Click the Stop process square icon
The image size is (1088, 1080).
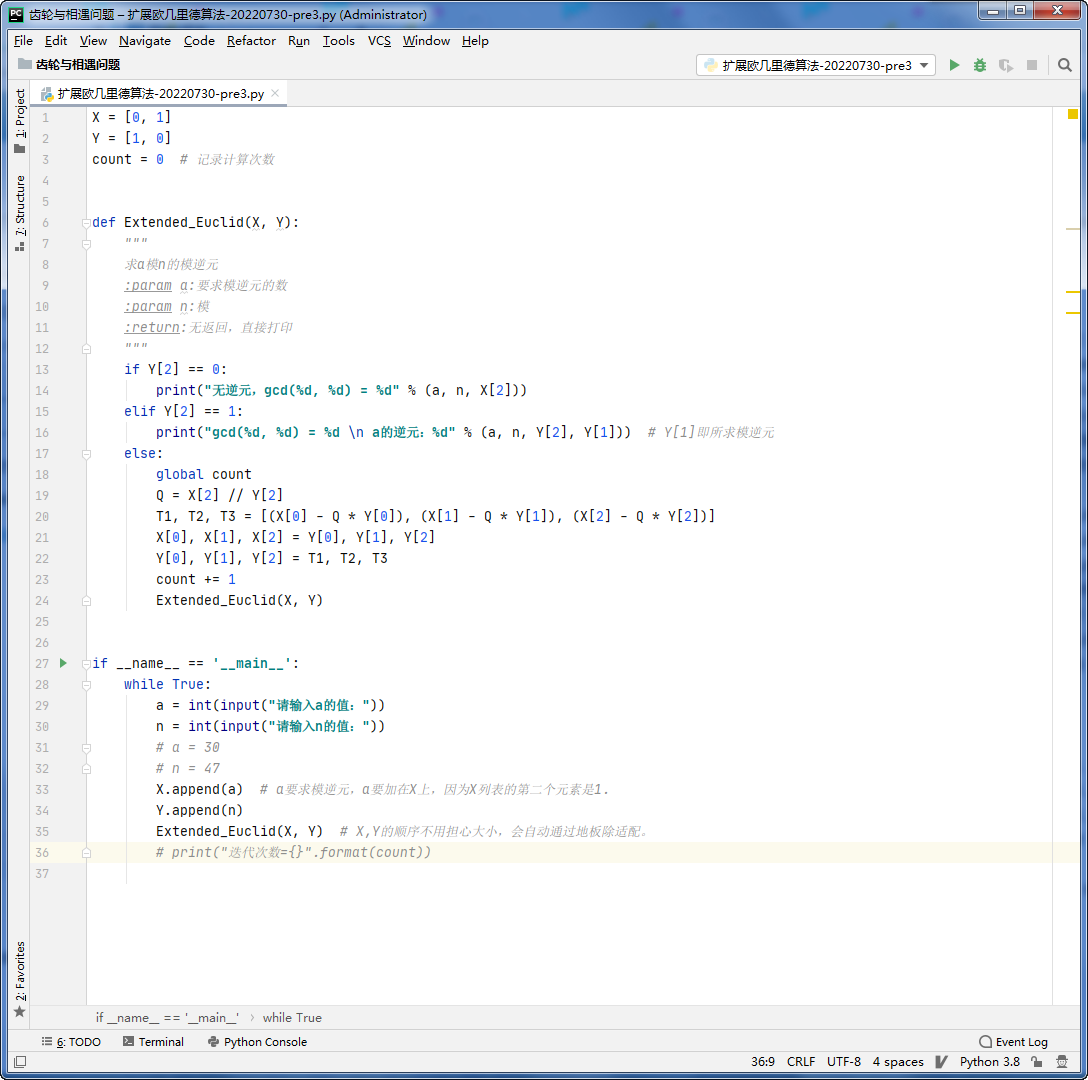pos(1032,65)
